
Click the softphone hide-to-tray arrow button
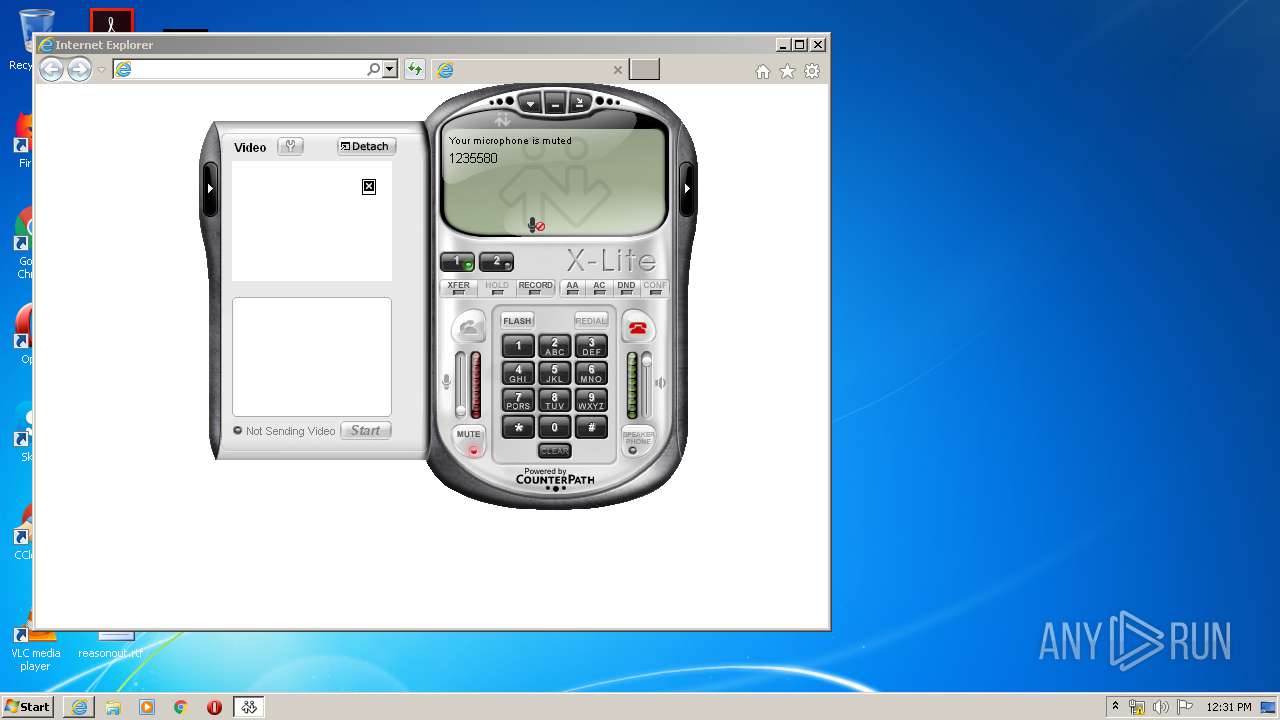pos(579,103)
